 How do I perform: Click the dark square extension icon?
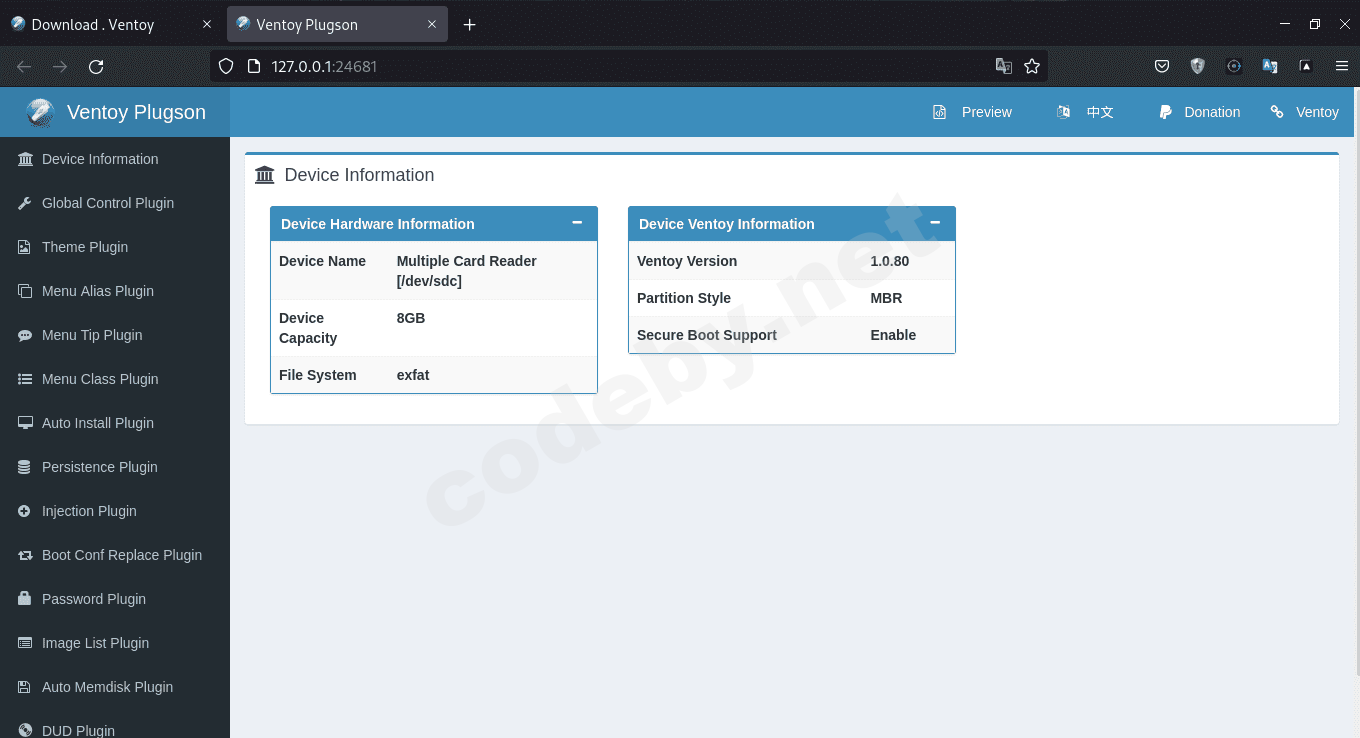tap(1306, 67)
